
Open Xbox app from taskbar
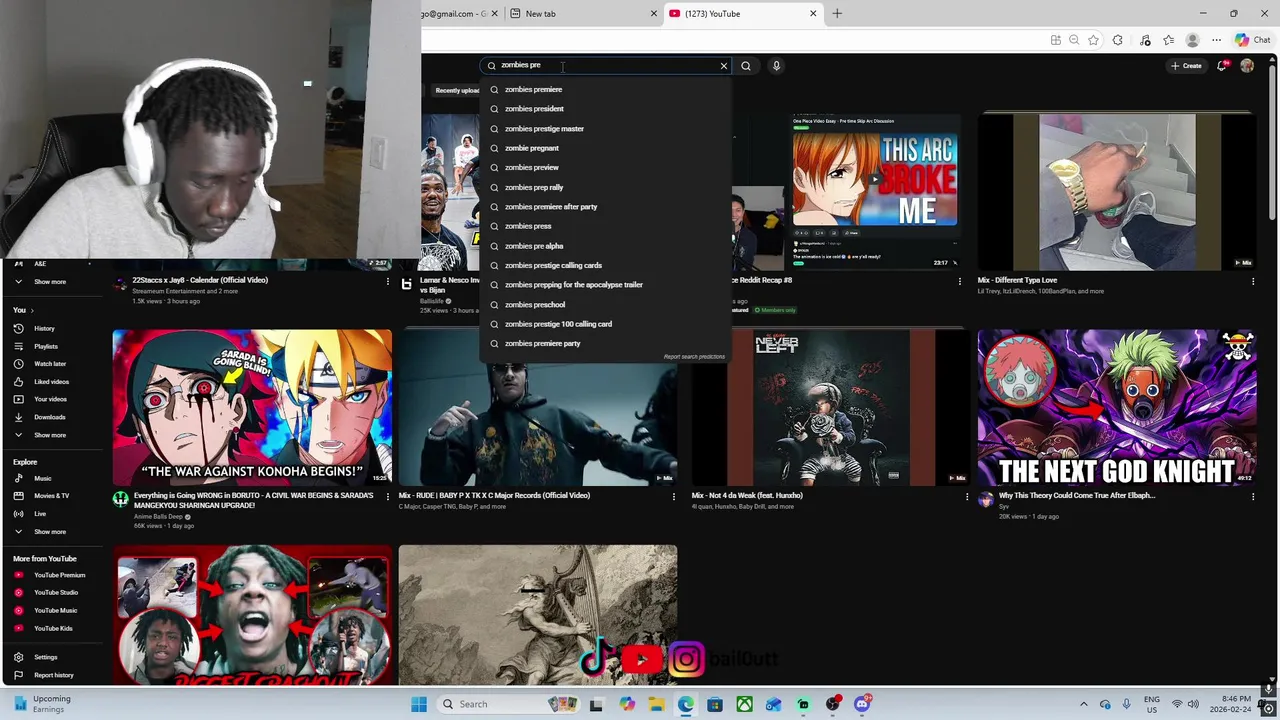[x=745, y=704]
